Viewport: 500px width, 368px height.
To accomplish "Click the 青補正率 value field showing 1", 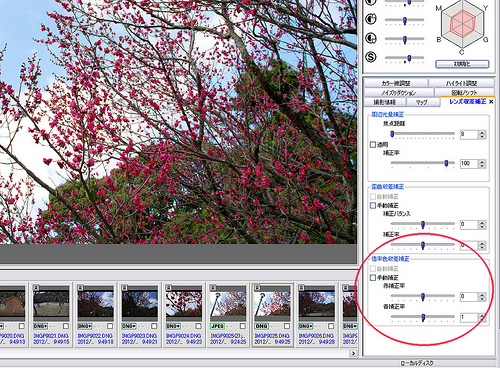I will (x=469, y=317).
